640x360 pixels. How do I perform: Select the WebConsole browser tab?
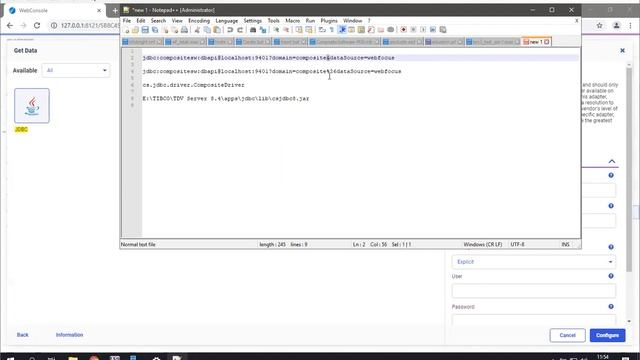coord(55,10)
